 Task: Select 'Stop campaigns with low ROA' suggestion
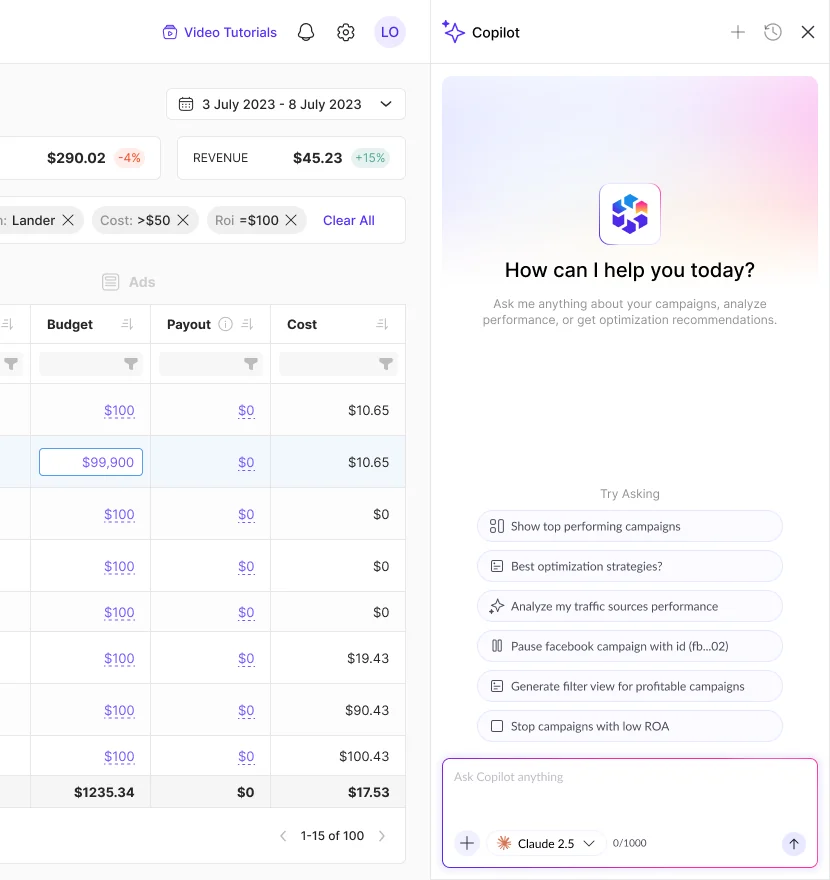pyautogui.click(x=630, y=726)
